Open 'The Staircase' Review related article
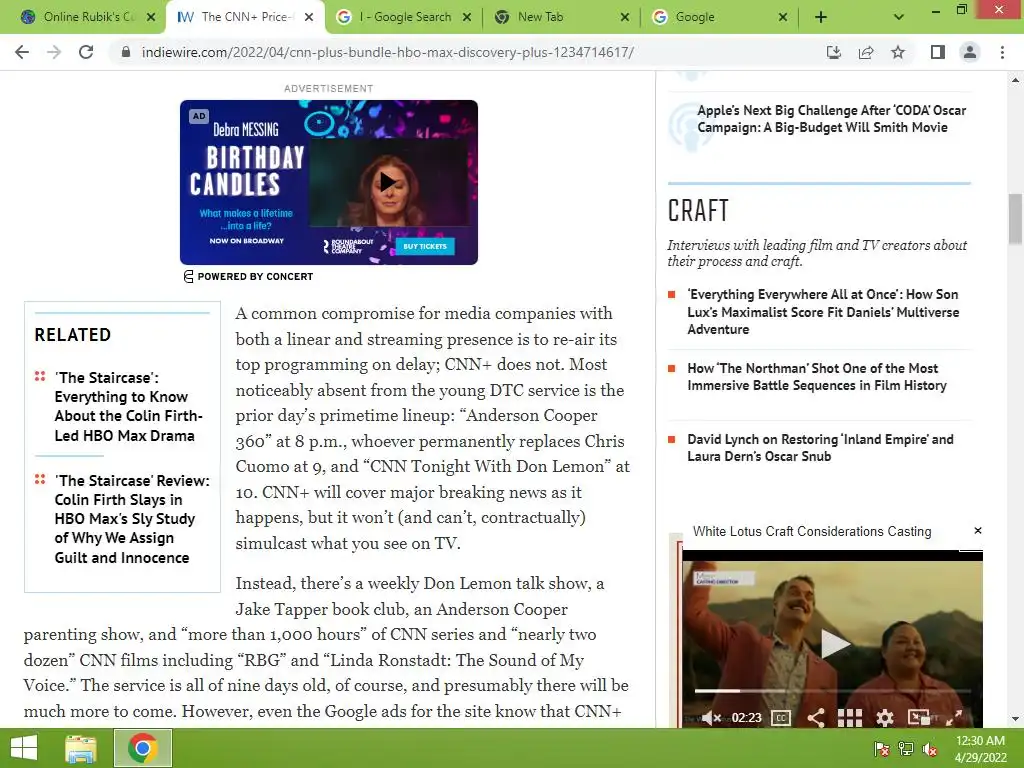The image size is (1024, 768). pos(132,519)
